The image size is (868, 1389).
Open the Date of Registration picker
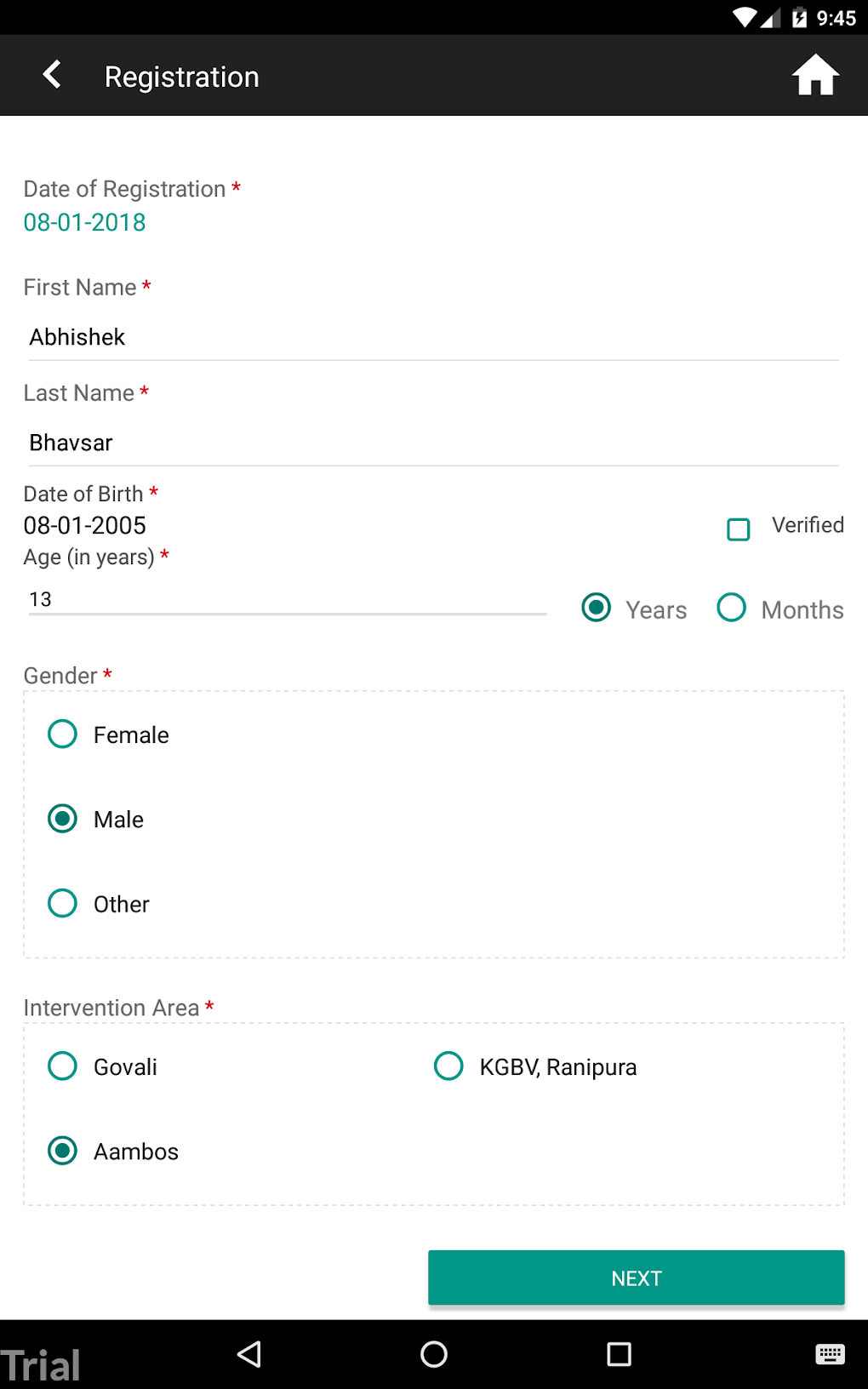[83, 222]
